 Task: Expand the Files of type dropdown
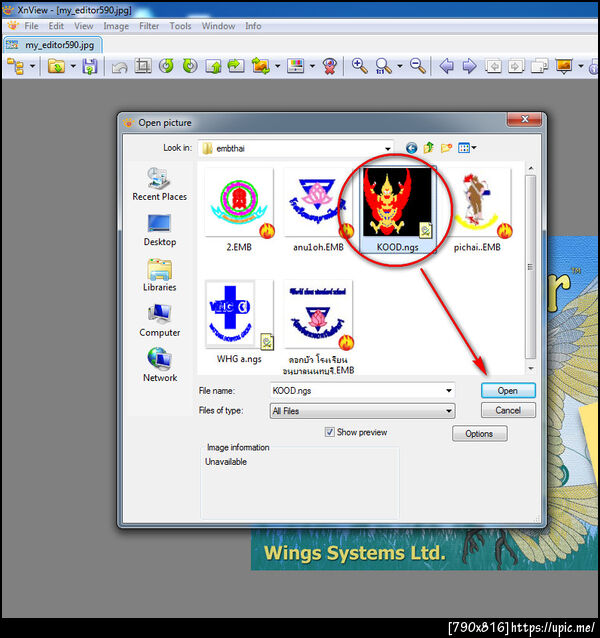(x=449, y=411)
